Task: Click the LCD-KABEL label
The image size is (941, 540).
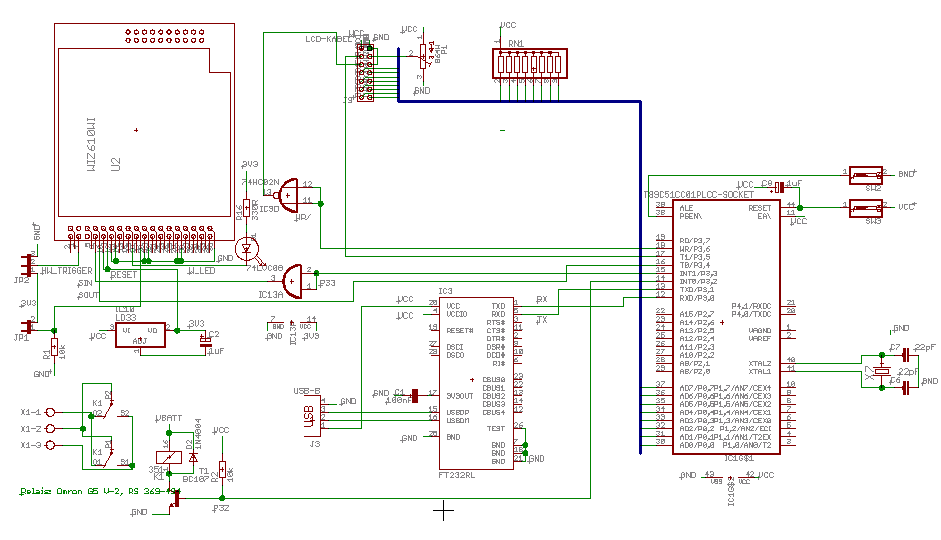Action: coord(329,39)
